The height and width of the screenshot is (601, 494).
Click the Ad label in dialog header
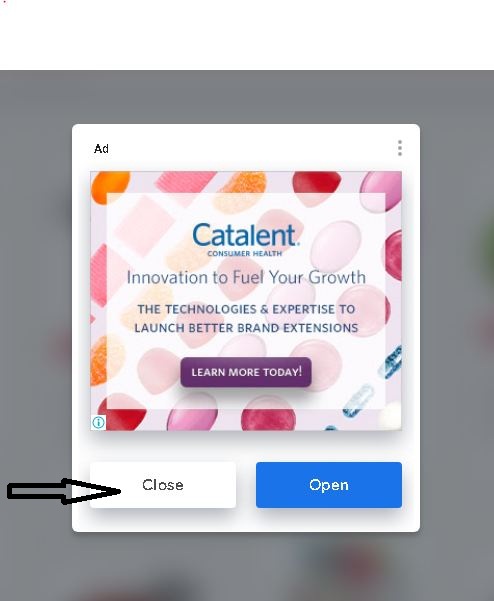[x=101, y=149]
